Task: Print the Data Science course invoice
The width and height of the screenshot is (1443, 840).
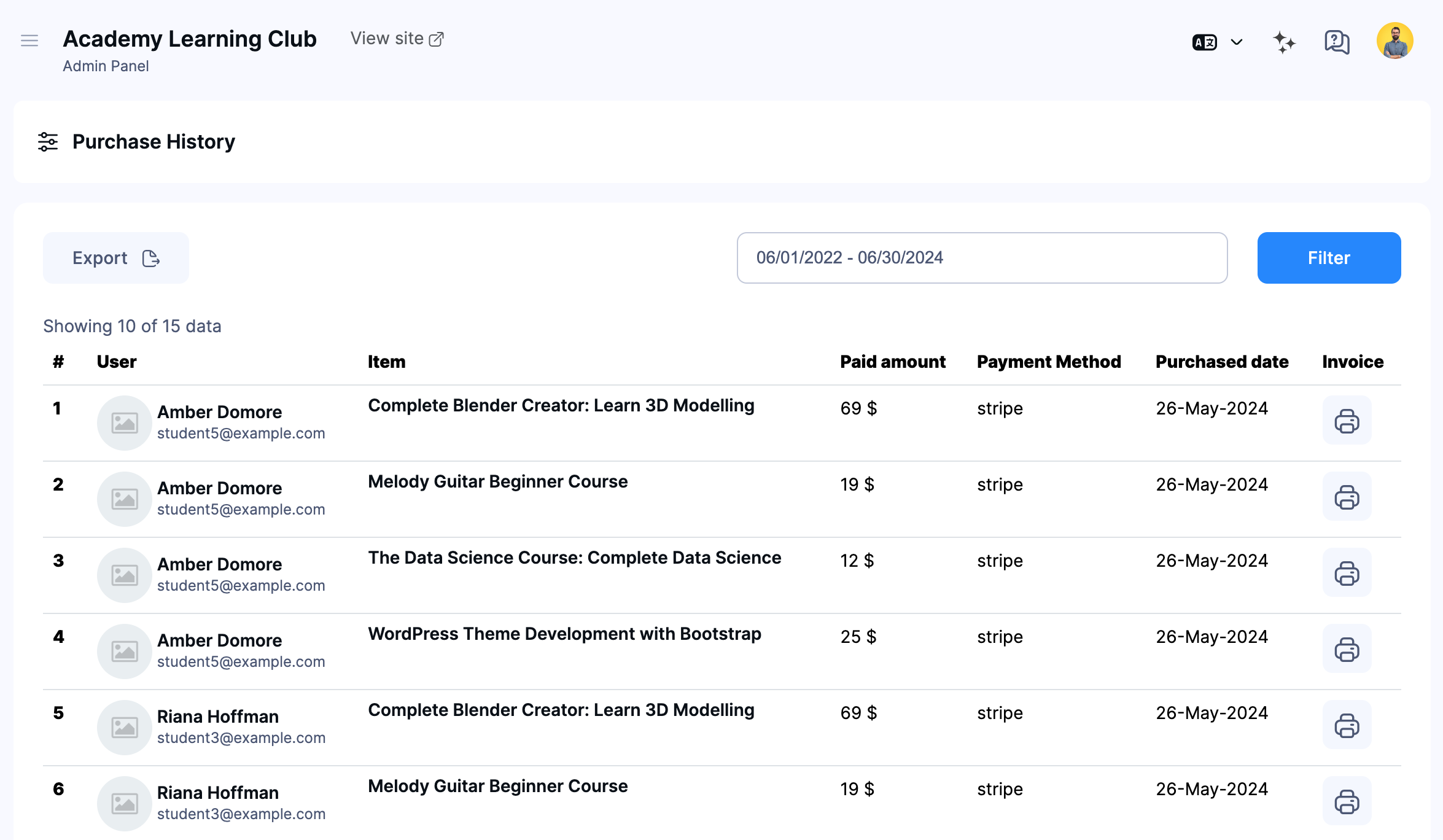Action: click(1346, 572)
